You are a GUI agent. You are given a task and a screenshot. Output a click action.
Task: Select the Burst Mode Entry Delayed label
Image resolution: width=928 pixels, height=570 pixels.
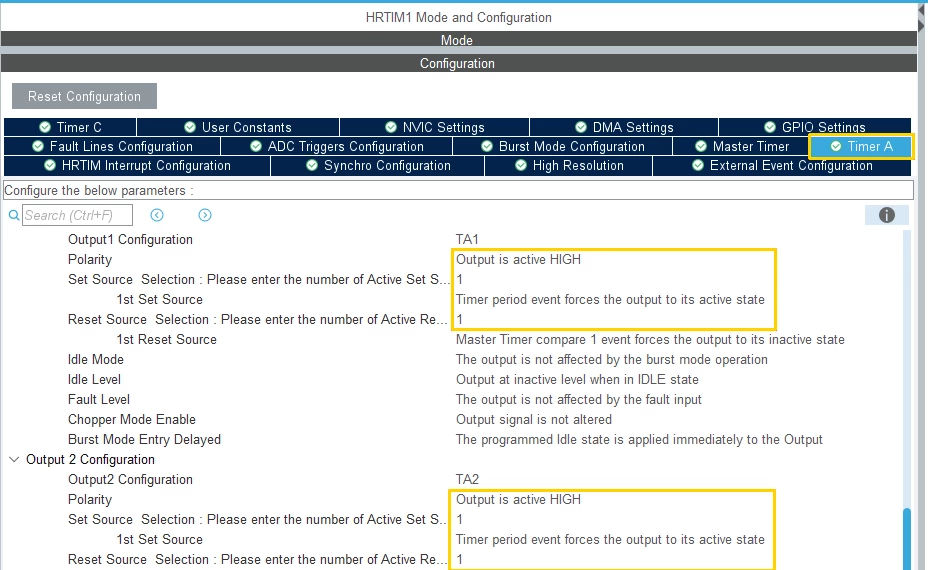point(144,440)
